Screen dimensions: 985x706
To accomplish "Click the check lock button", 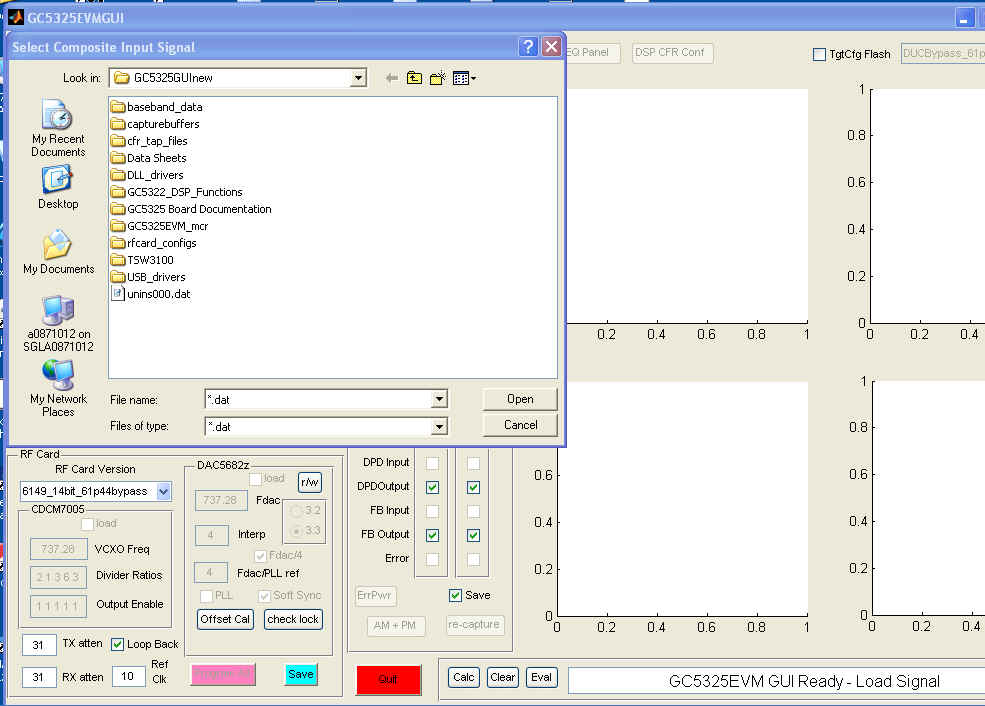I will pyautogui.click(x=293, y=619).
